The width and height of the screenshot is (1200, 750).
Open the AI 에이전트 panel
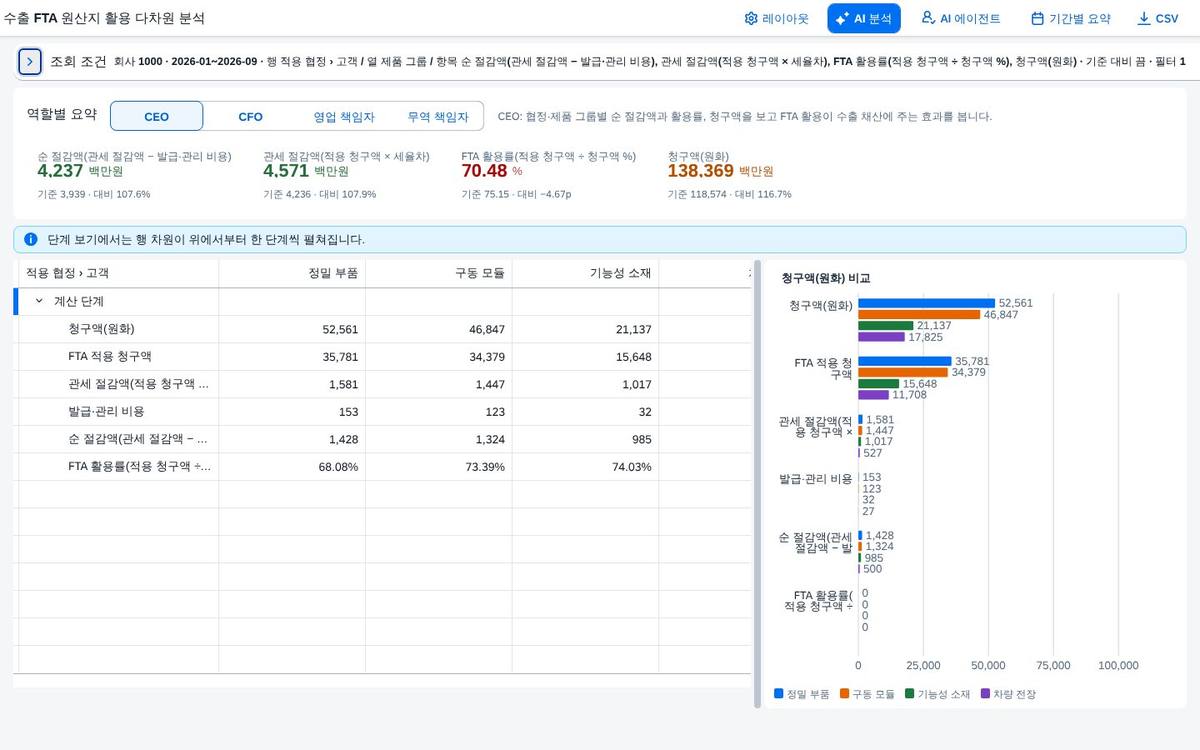(x=961, y=18)
